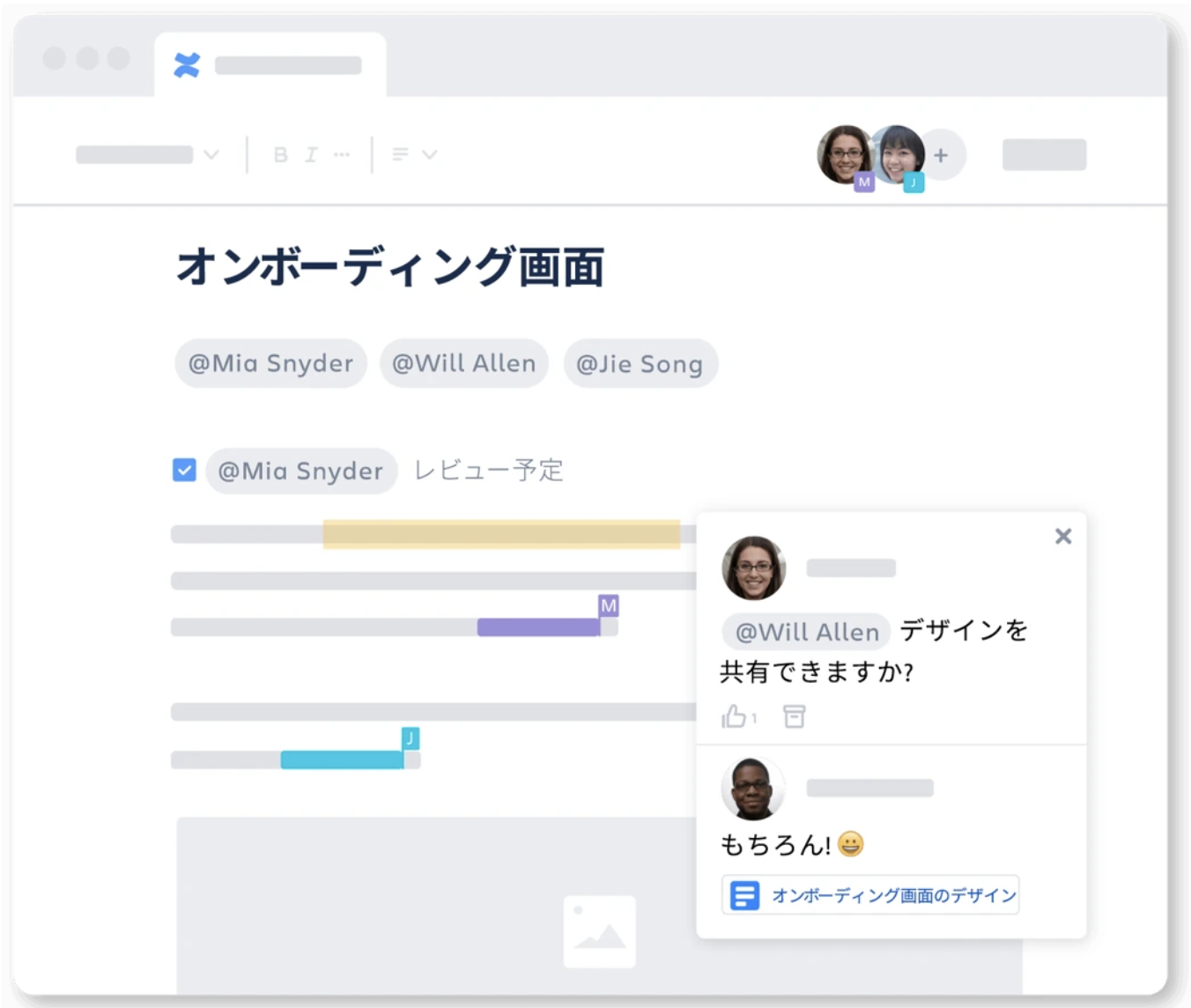Uncheck the レビュー予定 task checkbox
This screenshot has height=1008, width=1191.
(184, 470)
